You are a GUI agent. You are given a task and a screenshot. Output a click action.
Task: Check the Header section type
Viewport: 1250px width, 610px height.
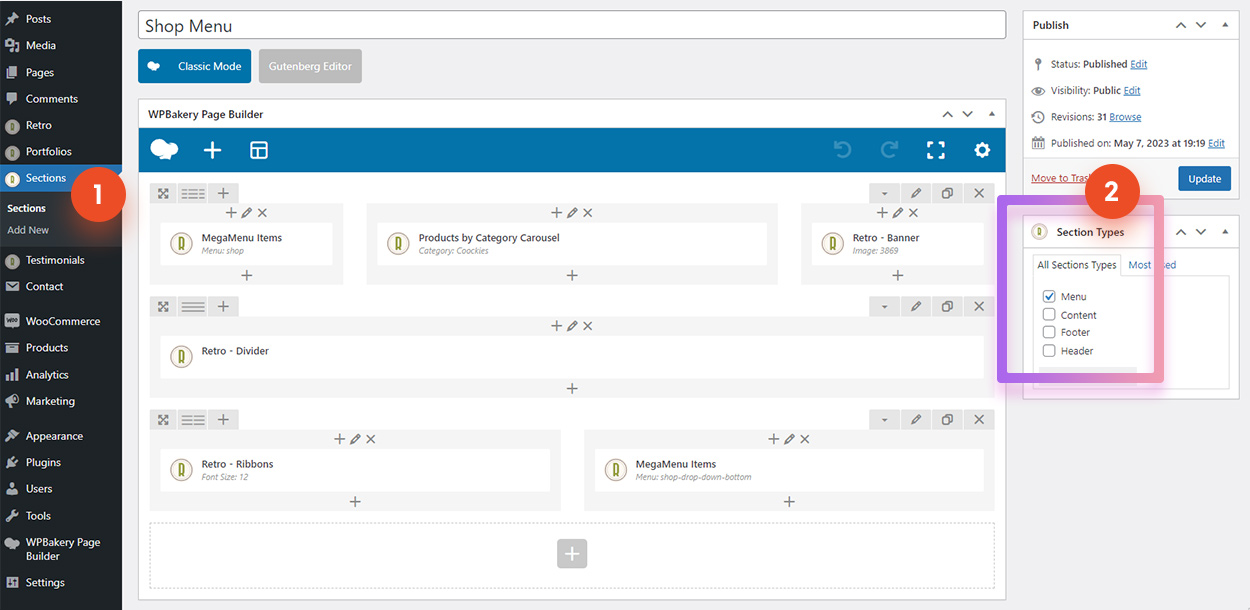(1049, 350)
